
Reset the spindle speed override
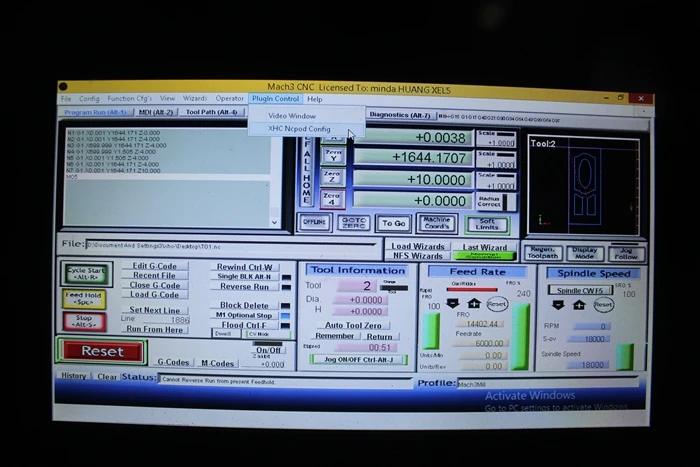(603, 305)
